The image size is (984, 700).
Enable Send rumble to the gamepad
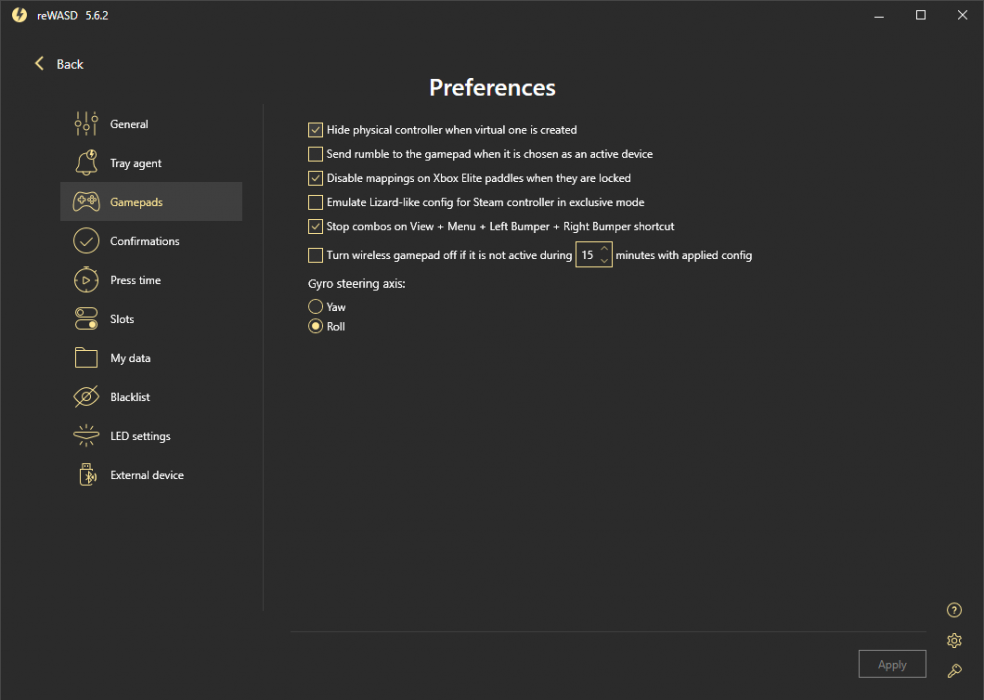pos(316,154)
